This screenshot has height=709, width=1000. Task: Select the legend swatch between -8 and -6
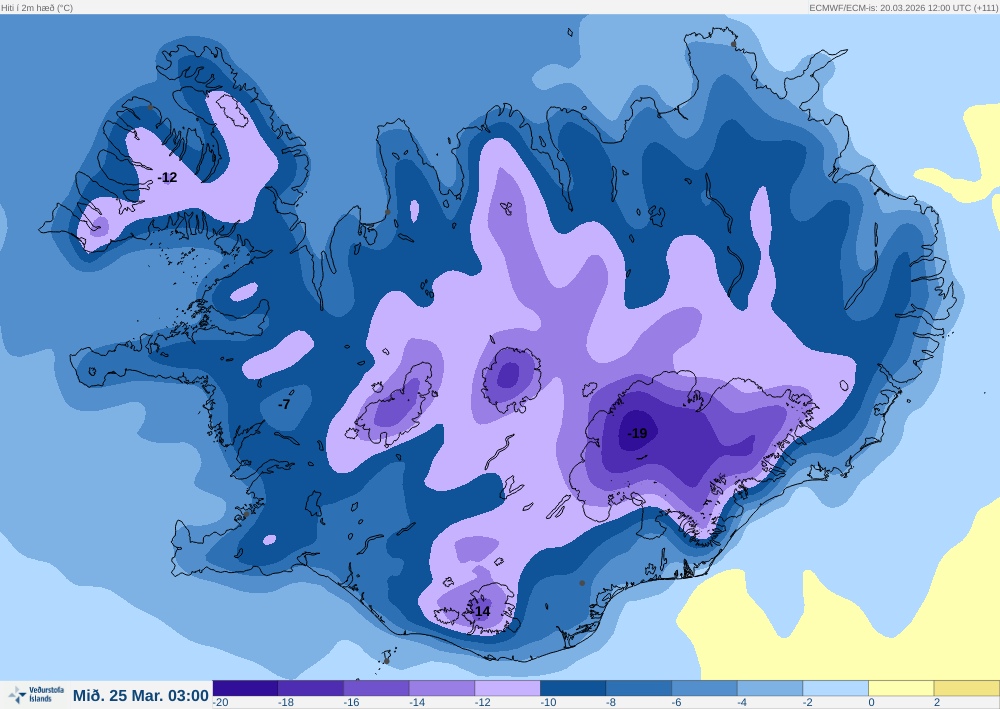[x=639, y=688]
